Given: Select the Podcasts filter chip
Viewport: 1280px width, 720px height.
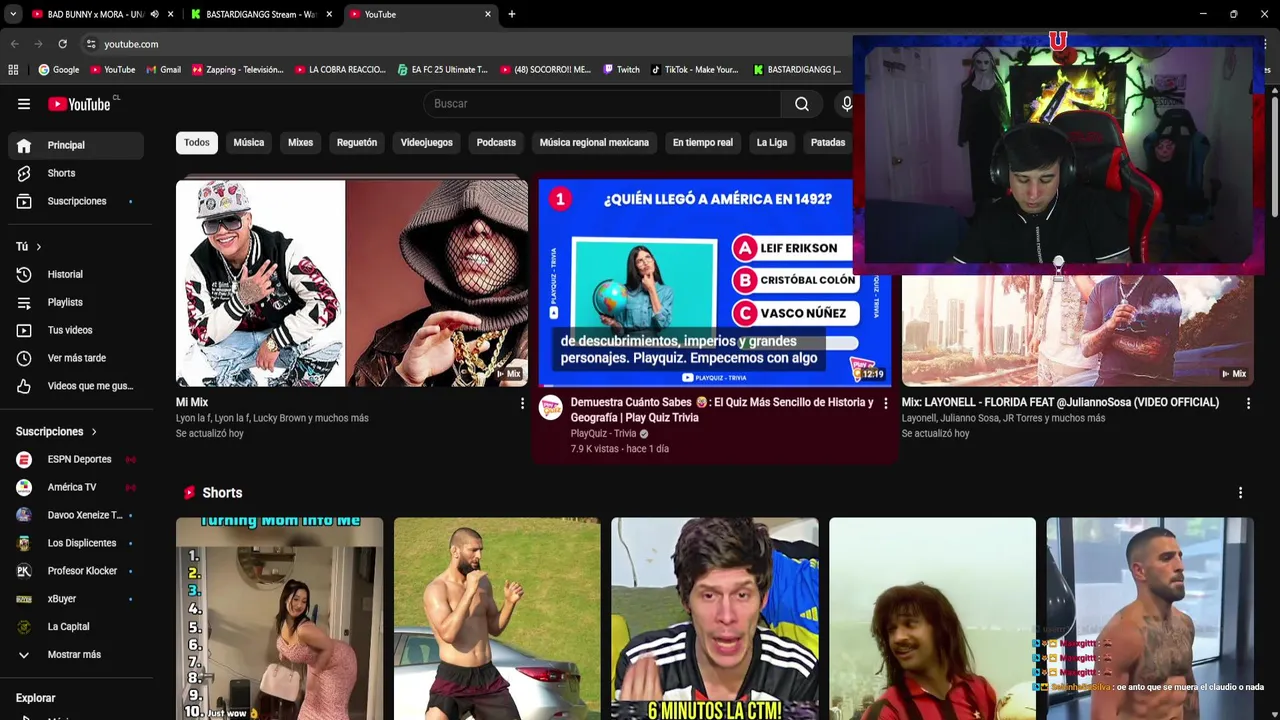Looking at the screenshot, I should (x=496, y=142).
